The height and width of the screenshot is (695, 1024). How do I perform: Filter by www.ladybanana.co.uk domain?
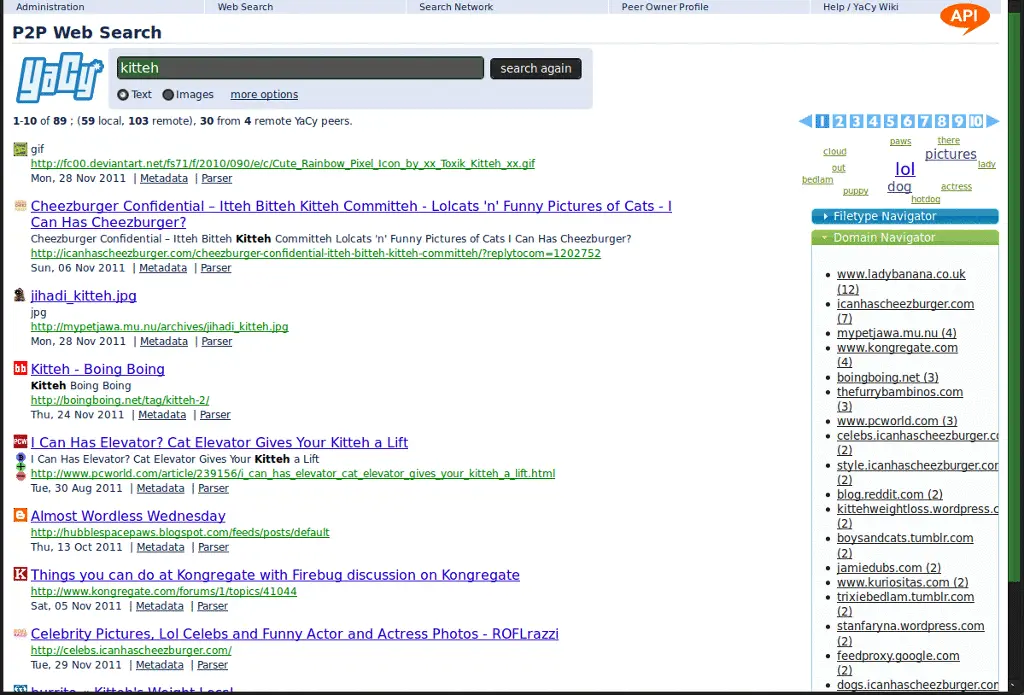[x=900, y=274]
